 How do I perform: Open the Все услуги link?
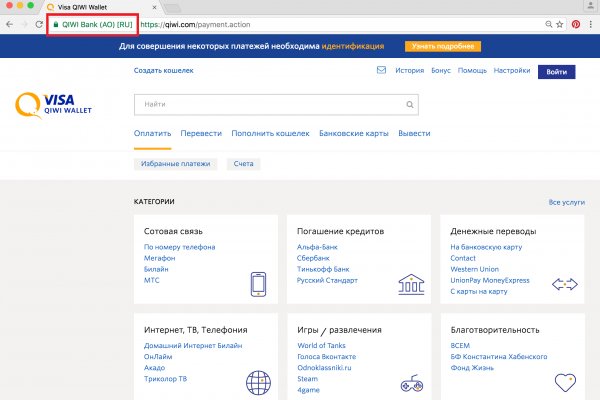(566, 202)
